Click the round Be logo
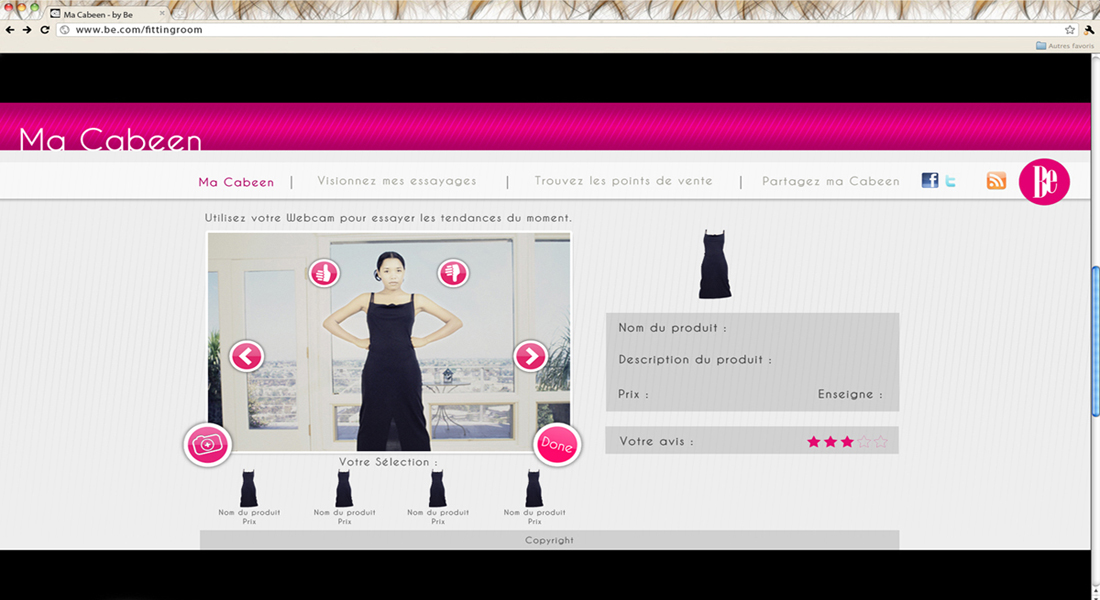This screenshot has width=1100, height=600. pyautogui.click(x=1044, y=182)
